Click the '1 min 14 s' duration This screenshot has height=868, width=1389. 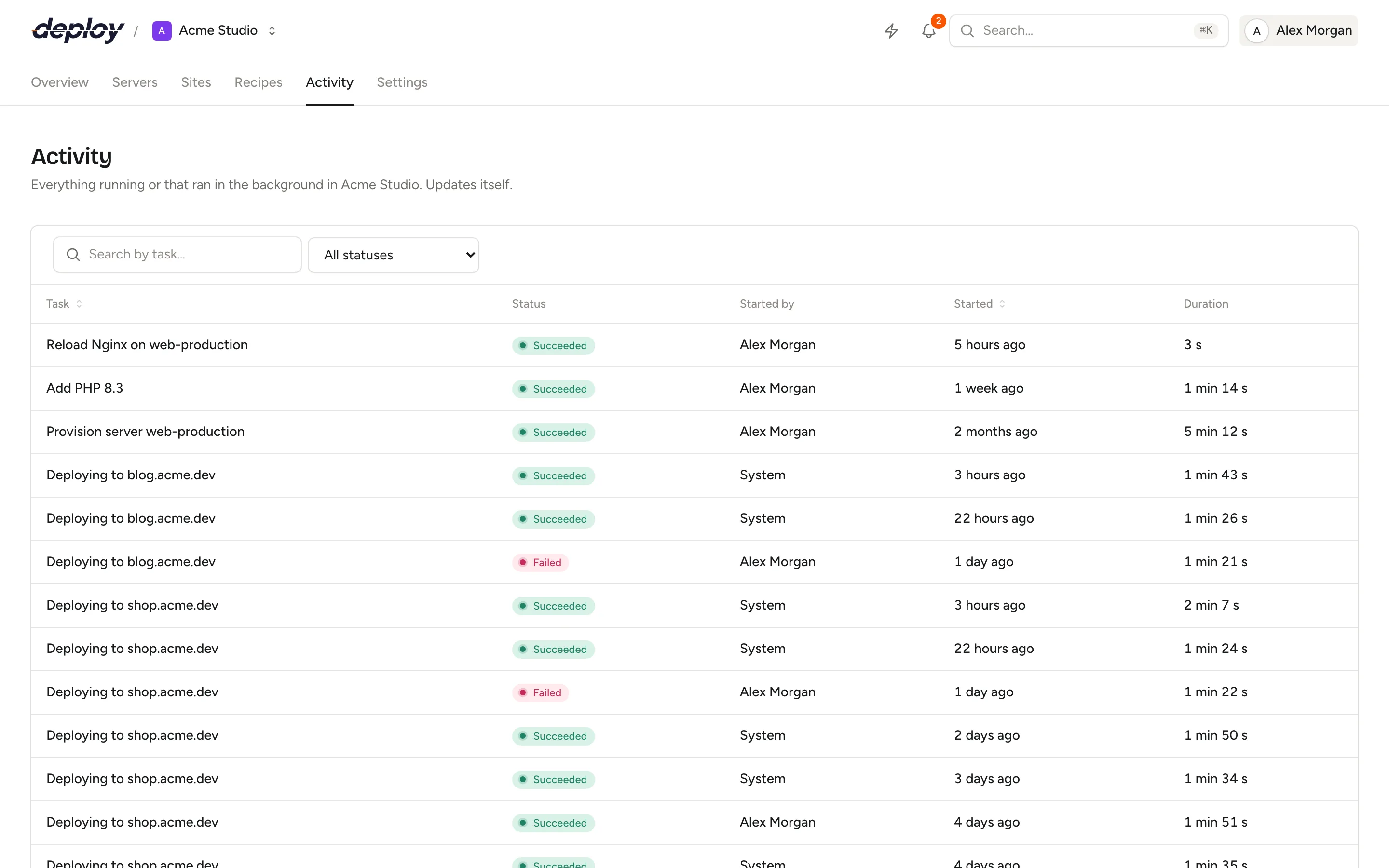(x=1216, y=388)
